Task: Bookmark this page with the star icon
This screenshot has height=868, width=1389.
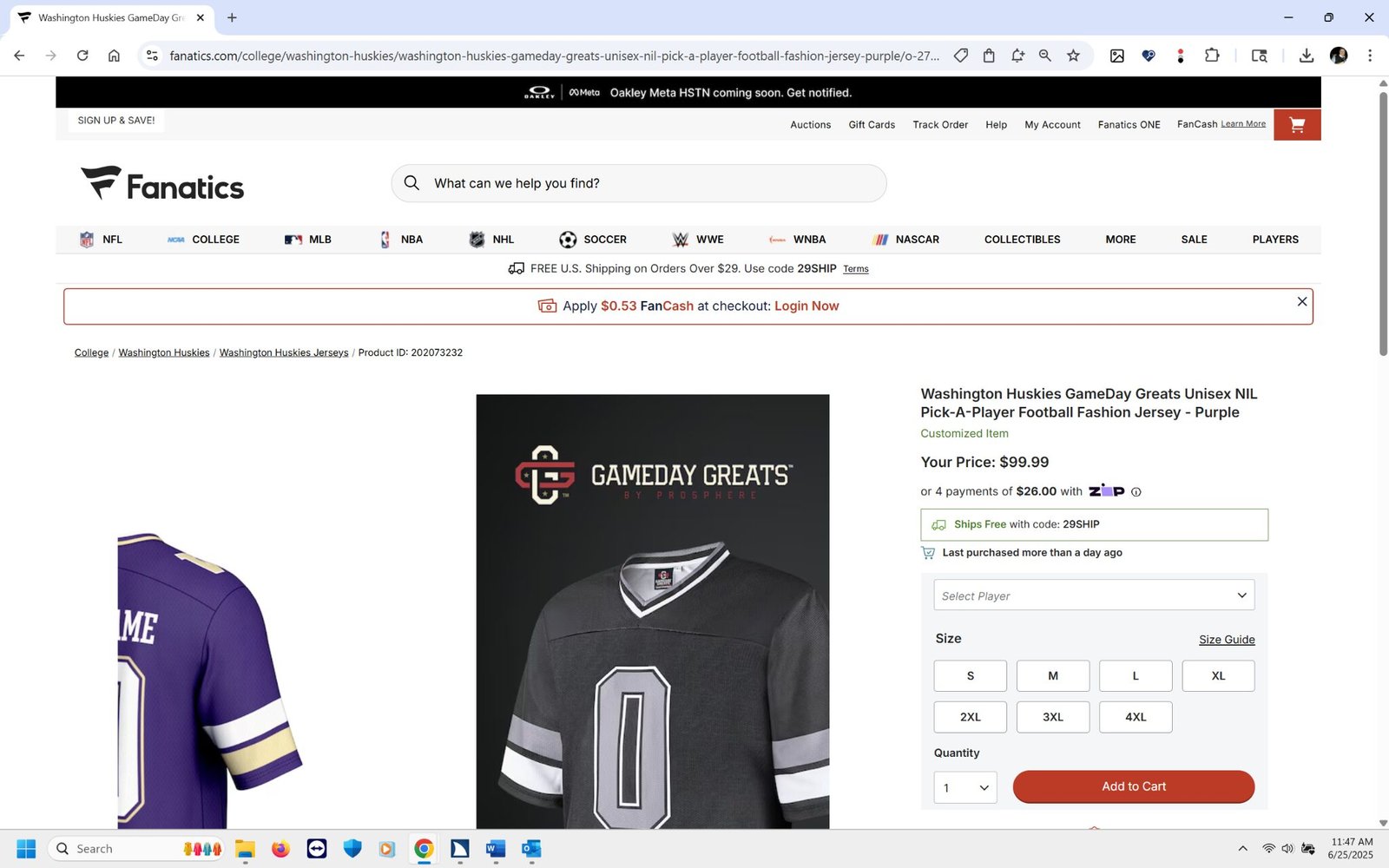Action: click(x=1073, y=56)
